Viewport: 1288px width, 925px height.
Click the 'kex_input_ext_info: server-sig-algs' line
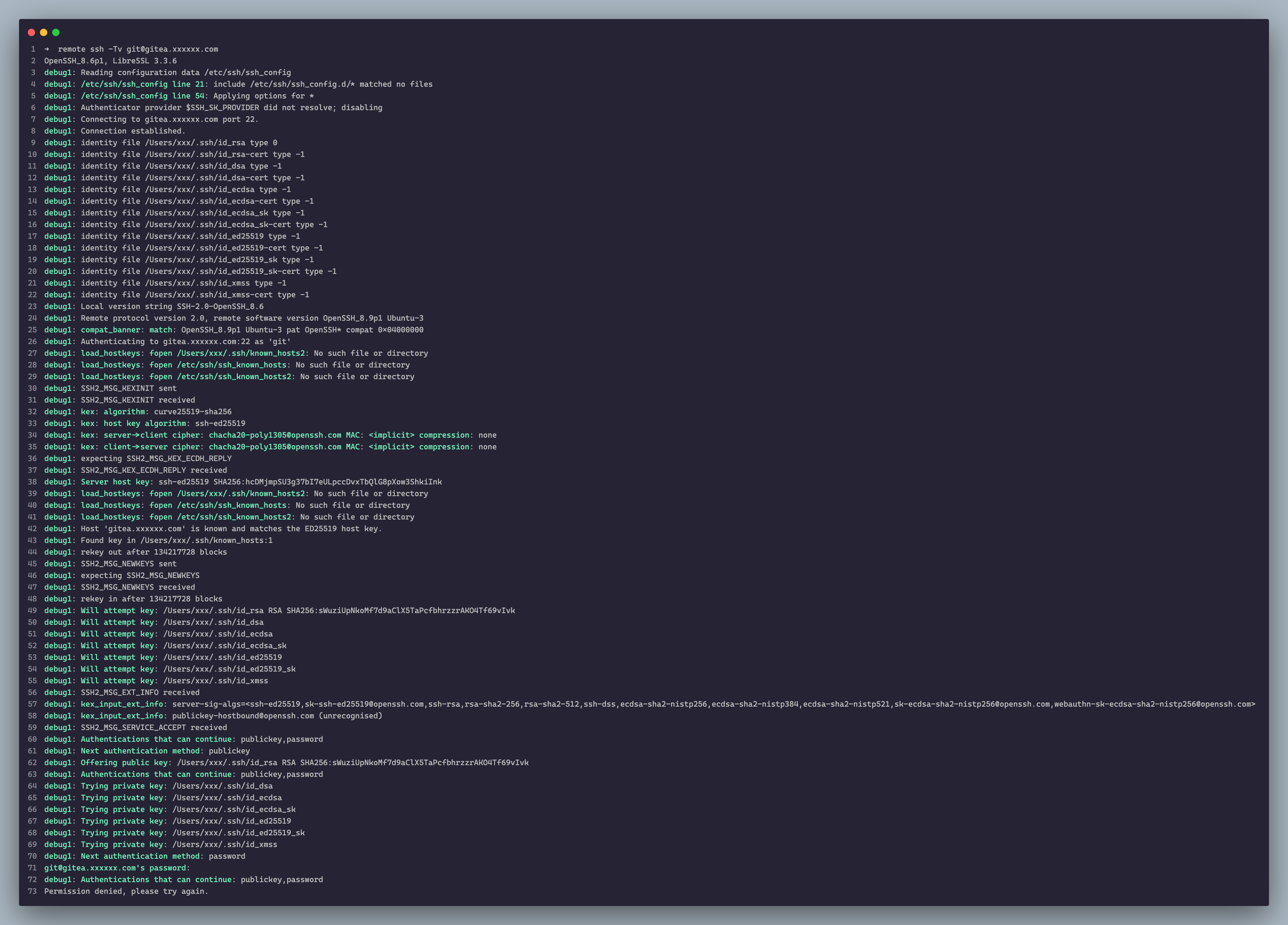(x=650, y=704)
